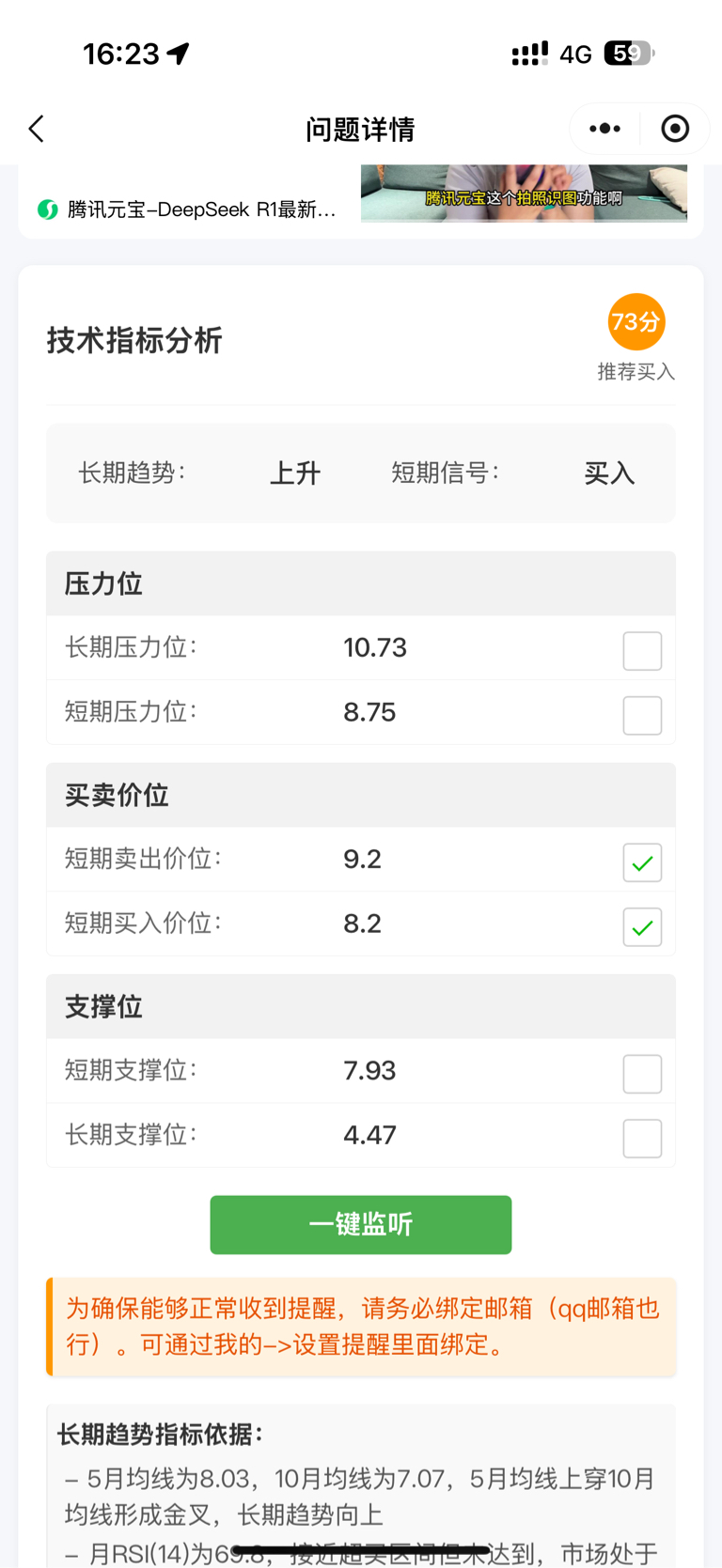The width and height of the screenshot is (722, 1568).
Task: Tap the back arrow icon
Action: (37, 129)
